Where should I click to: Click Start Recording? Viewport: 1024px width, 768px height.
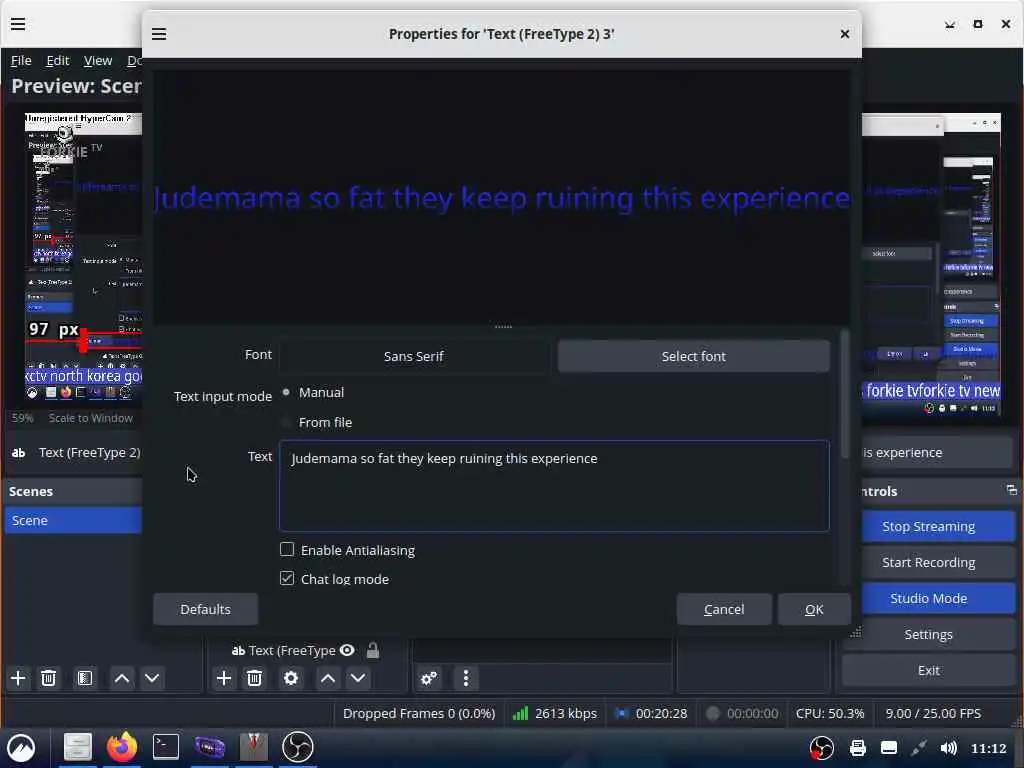[928, 562]
